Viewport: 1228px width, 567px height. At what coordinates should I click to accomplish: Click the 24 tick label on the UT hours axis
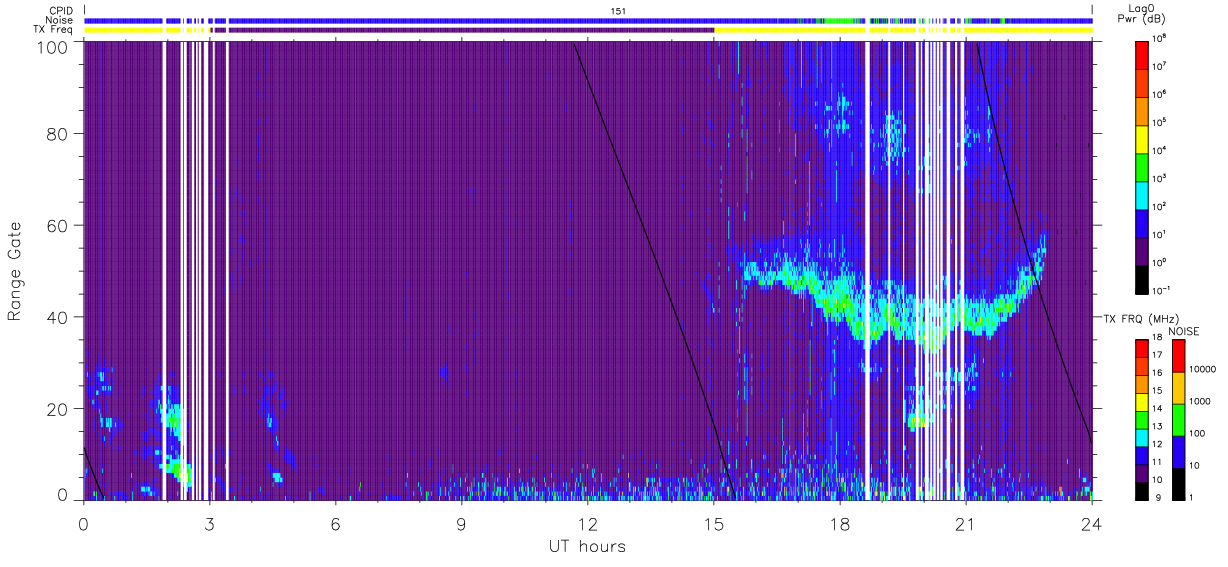[x=1092, y=523]
